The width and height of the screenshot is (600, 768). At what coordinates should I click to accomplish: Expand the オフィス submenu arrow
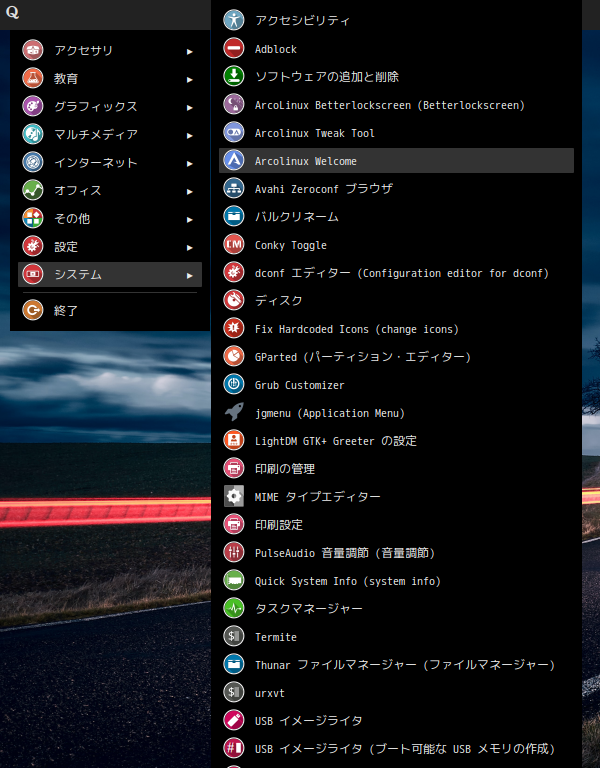(190, 192)
